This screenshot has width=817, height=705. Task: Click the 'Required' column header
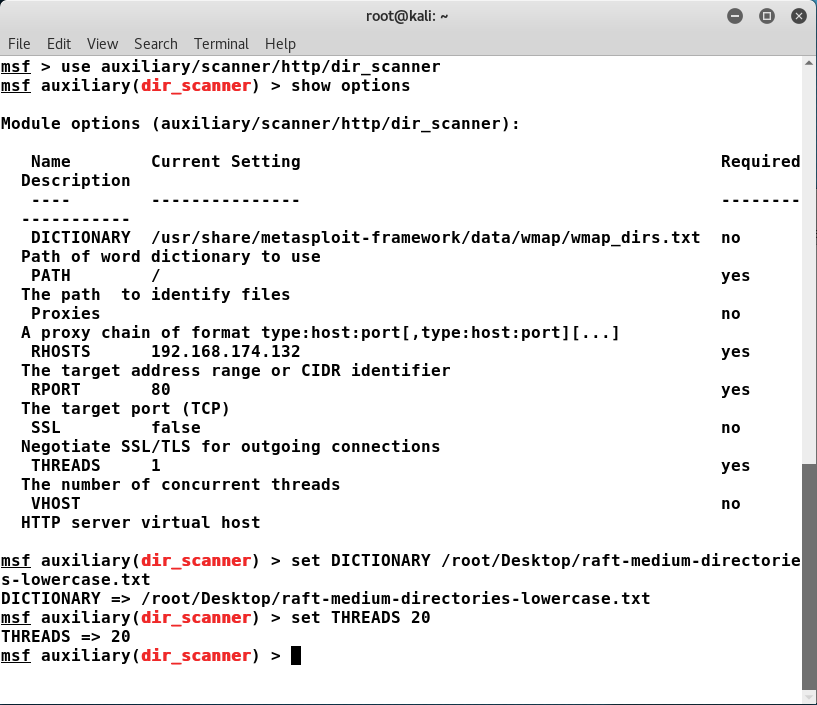(x=760, y=162)
